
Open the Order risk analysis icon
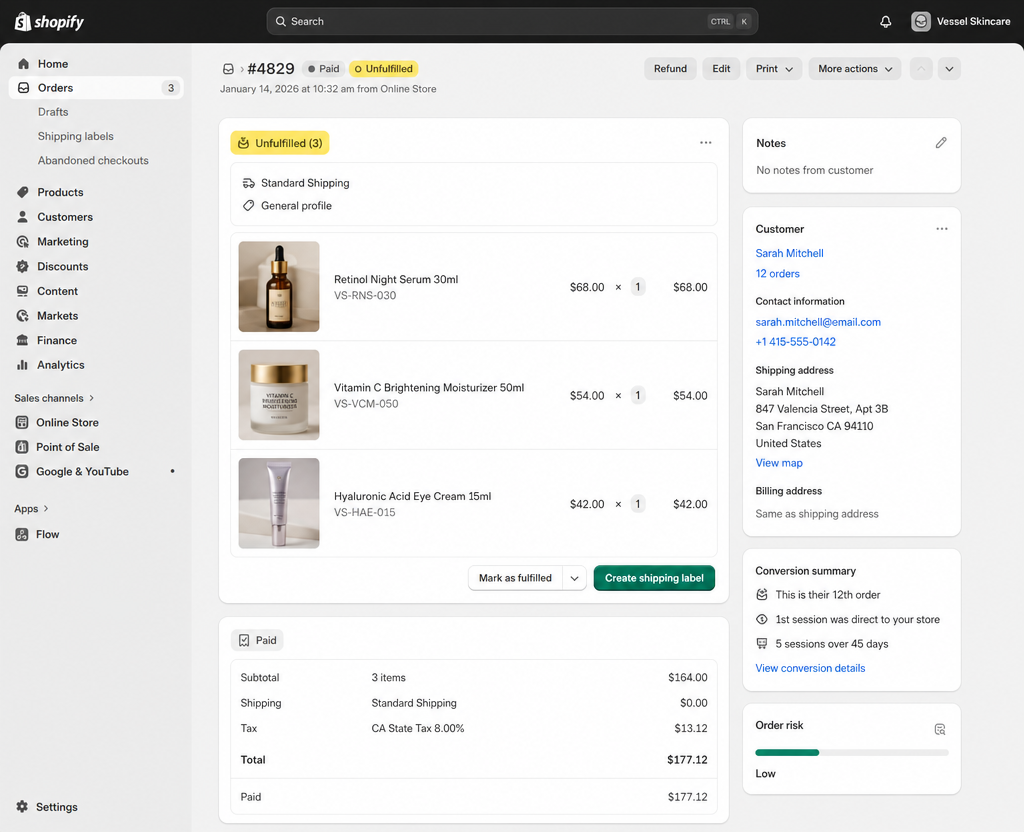(940, 729)
